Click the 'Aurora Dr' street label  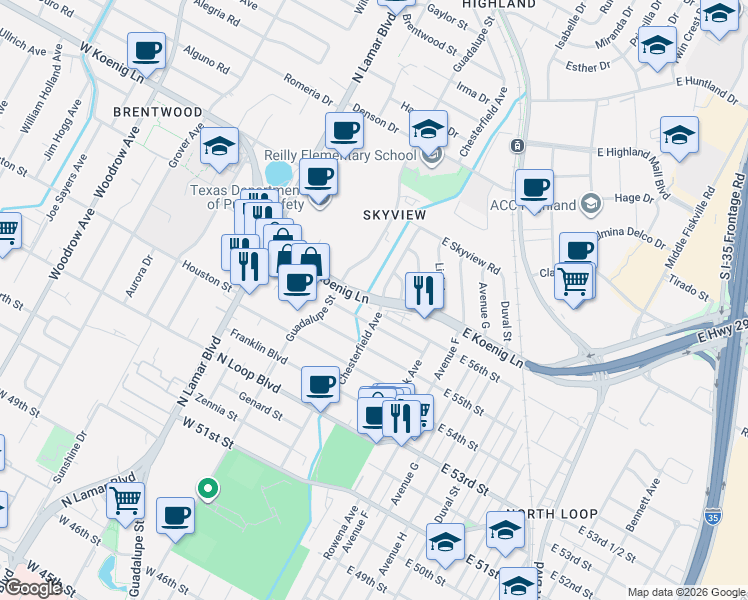139,277
